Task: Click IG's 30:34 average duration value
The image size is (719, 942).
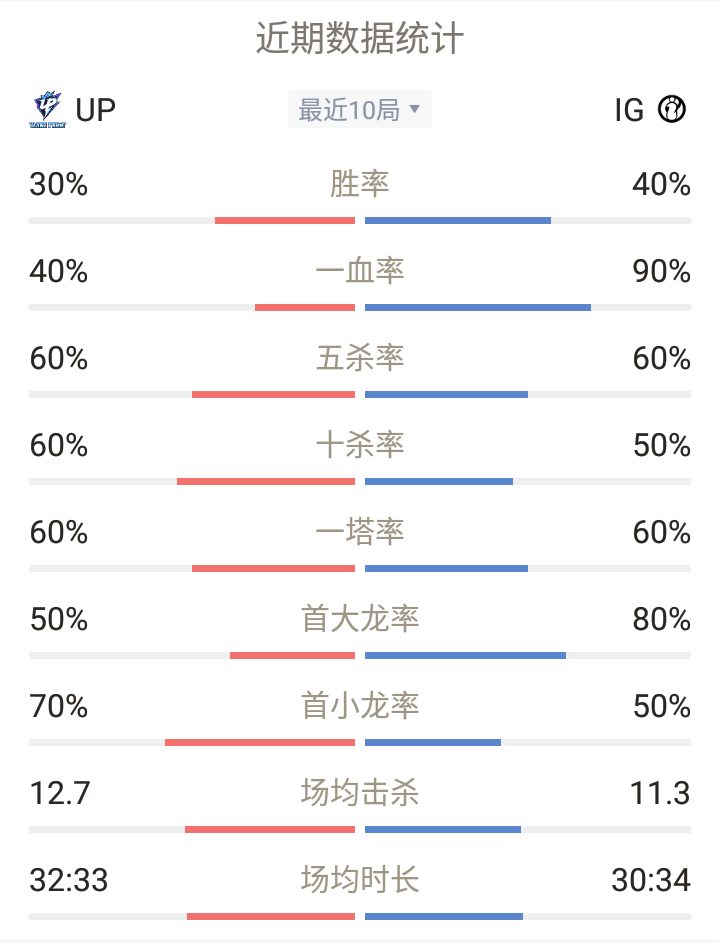Action: (x=651, y=880)
